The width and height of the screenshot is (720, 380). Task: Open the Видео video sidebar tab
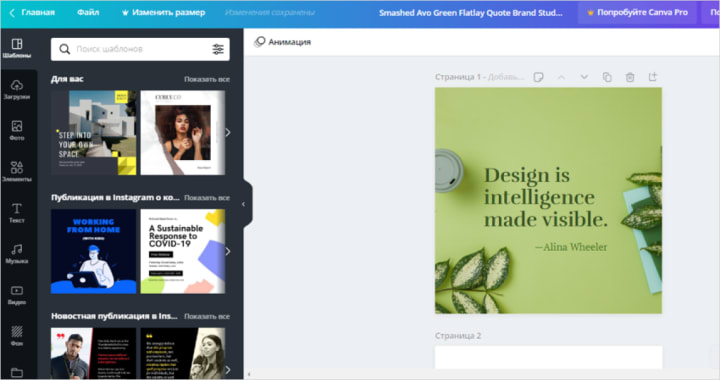point(17,295)
